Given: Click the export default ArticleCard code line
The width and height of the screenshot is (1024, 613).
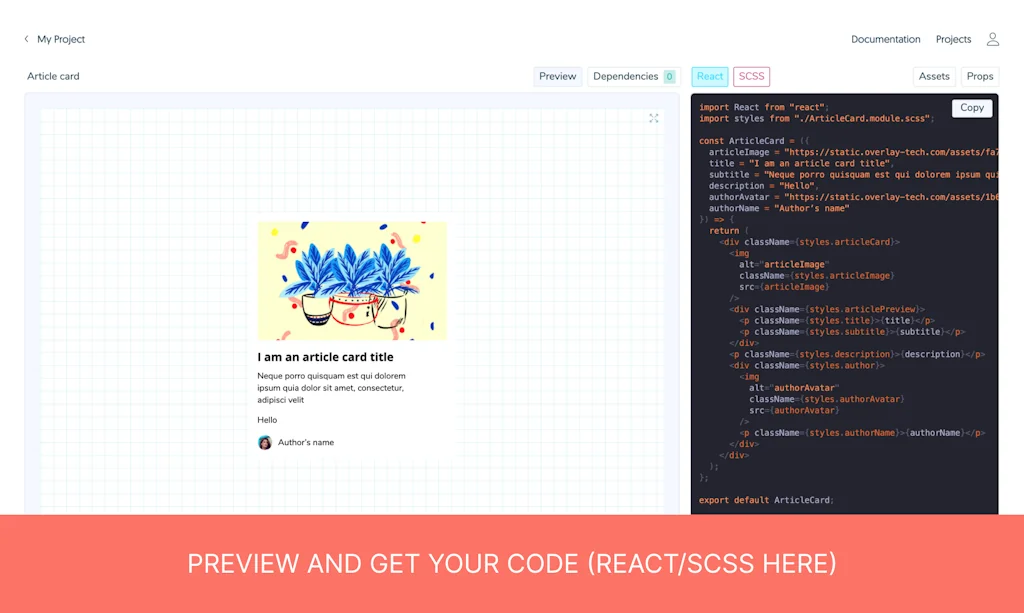Looking at the screenshot, I should pyautogui.click(x=766, y=500).
